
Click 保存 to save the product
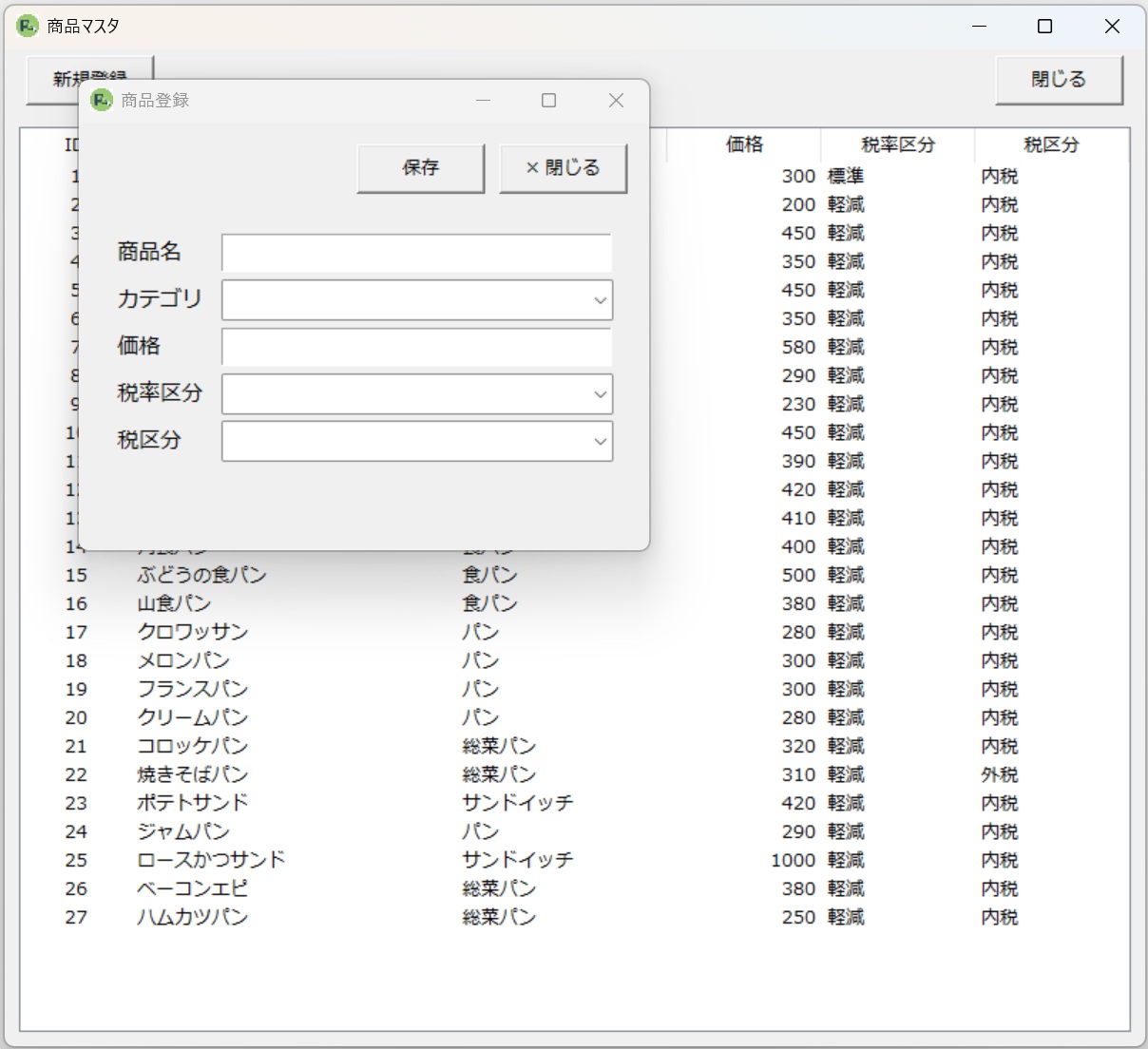pyautogui.click(x=420, y=167)
